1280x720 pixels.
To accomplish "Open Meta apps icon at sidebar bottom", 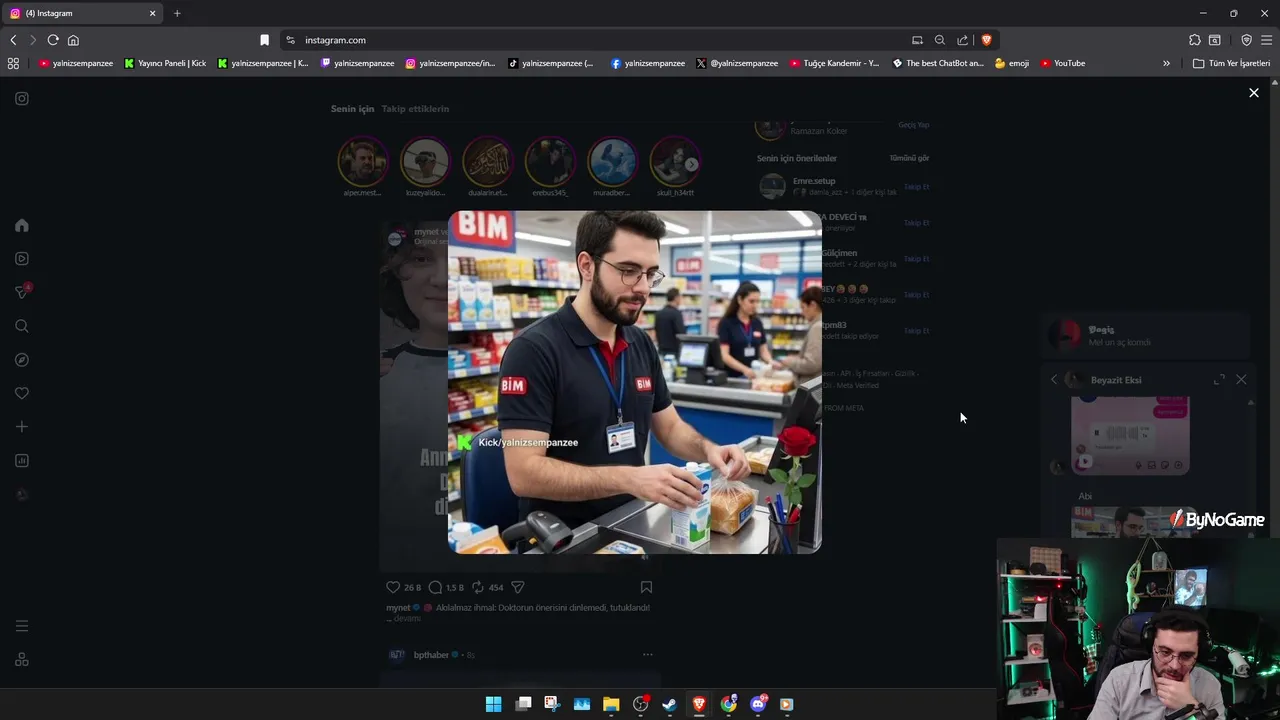I will (22, 660).
